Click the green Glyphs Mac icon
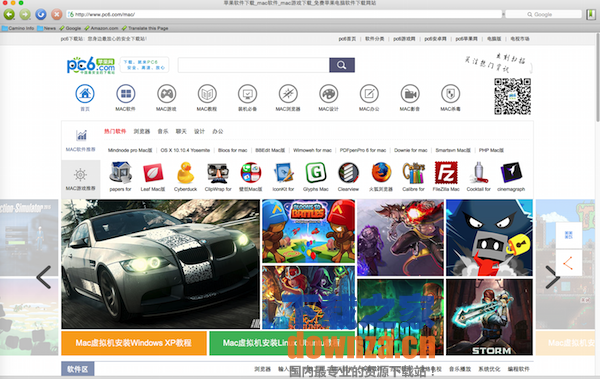 pyautogui.click(x=316, y=173)
